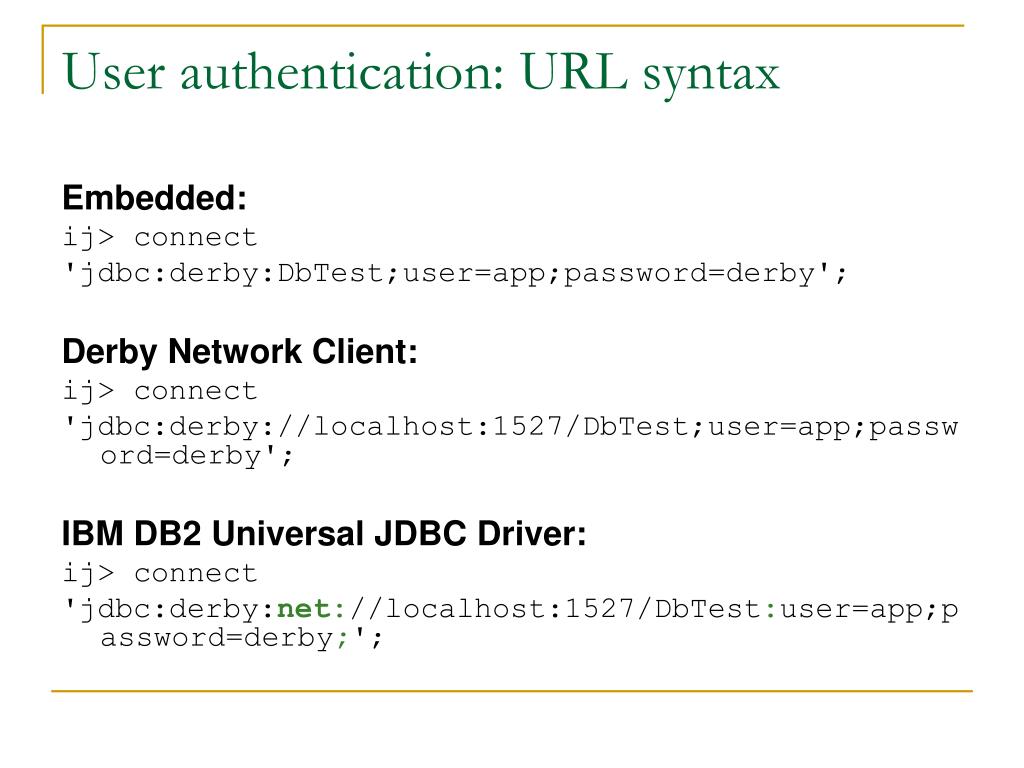Select the 'Derby Network Client:' heading
The width and height of the screenshot is (1024, 768).
(240, 353)
